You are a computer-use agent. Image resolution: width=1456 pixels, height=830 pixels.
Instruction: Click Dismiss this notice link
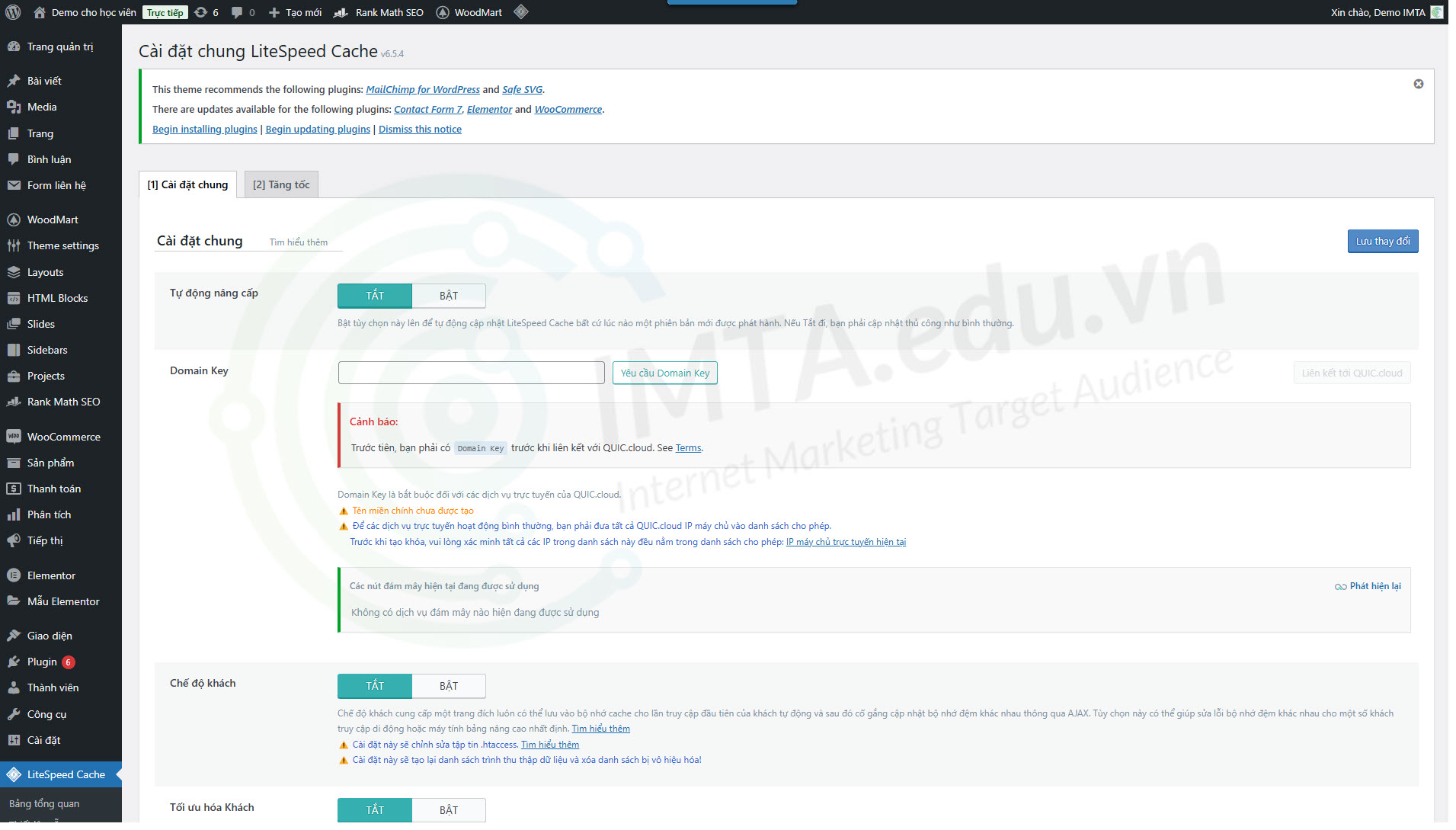click(x=420, y=129)
